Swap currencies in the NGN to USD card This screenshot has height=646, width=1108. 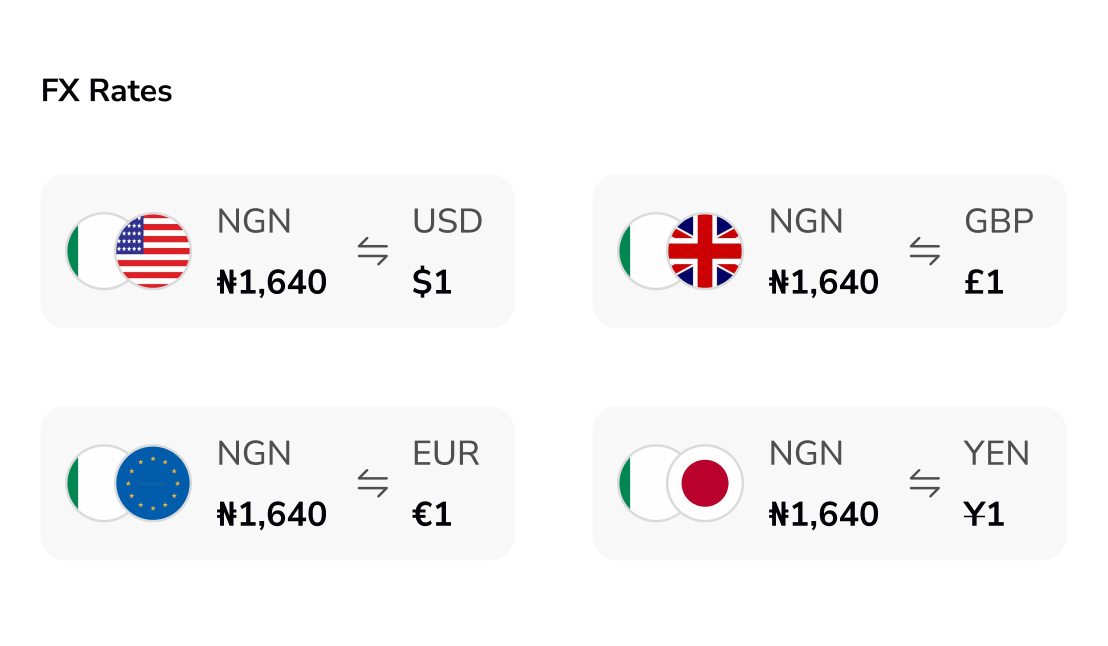point(373,251)
